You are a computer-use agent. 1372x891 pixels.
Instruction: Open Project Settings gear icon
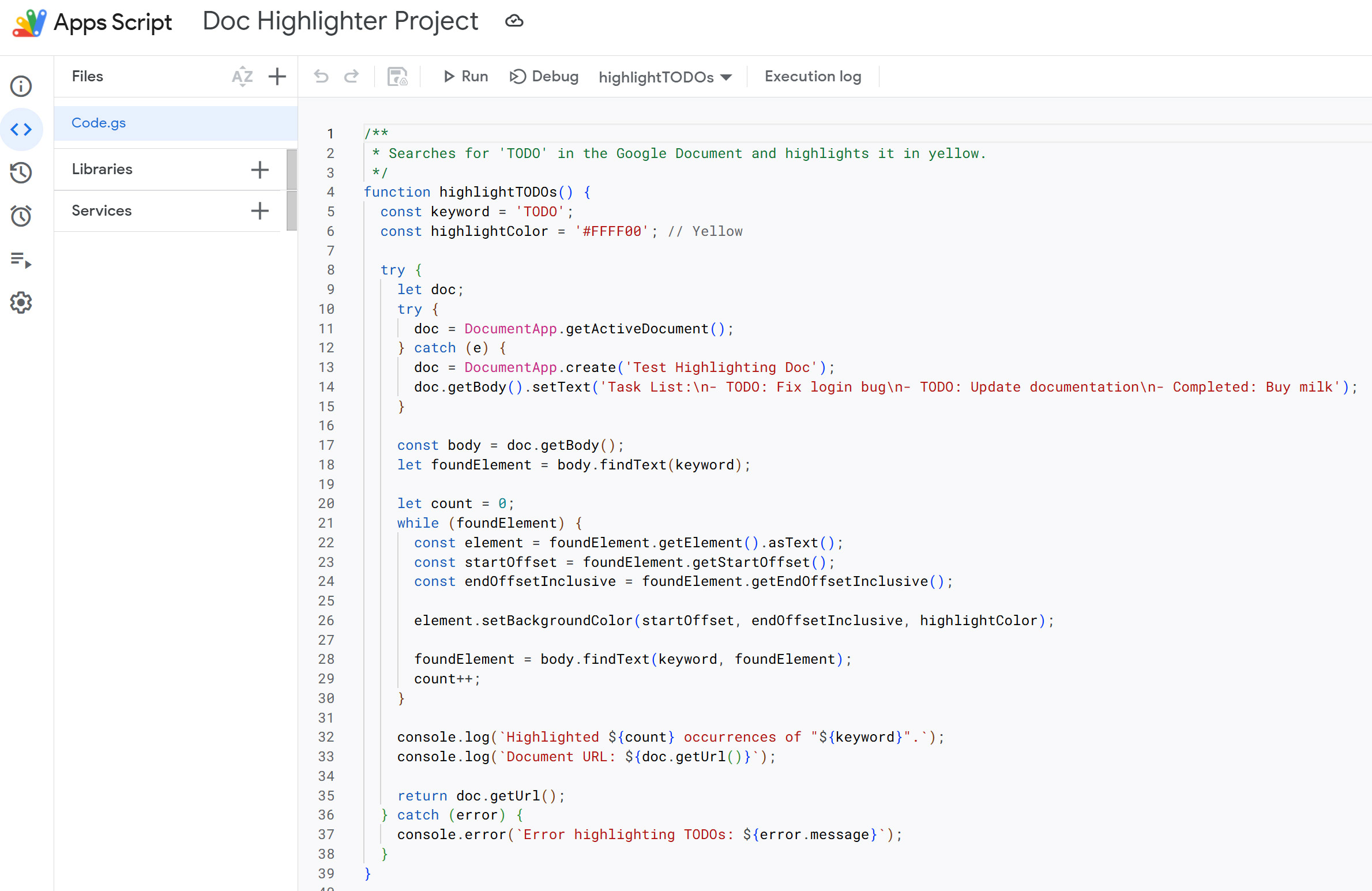pyautogui.click(x=21, y=303)
